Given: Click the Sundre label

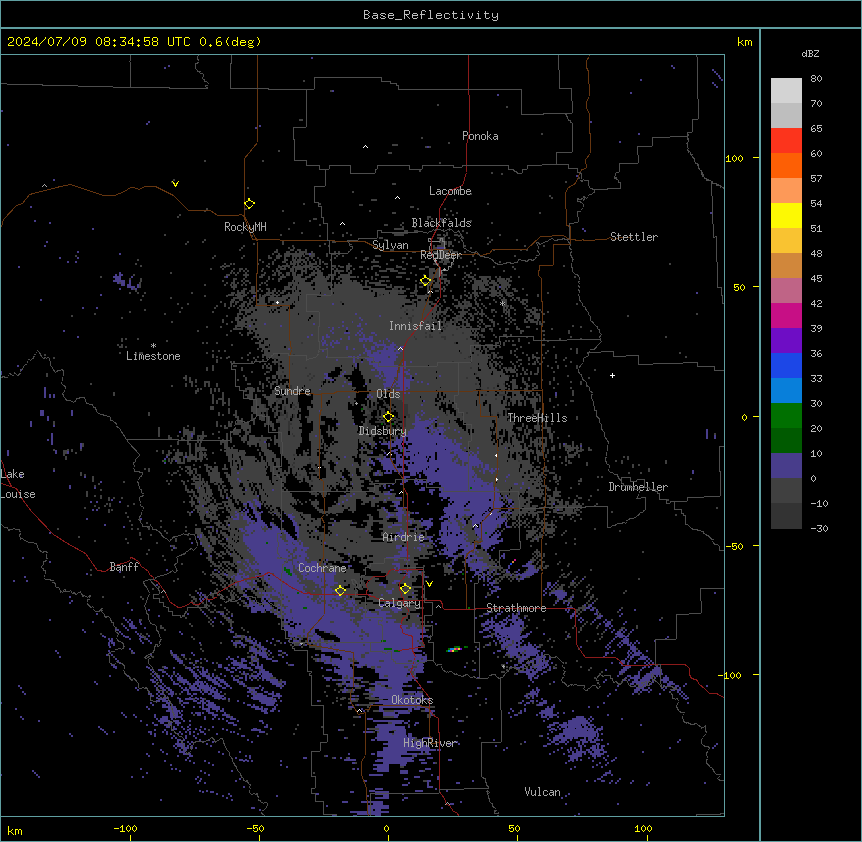Looking at the screenshot, I should pos(292,391).
